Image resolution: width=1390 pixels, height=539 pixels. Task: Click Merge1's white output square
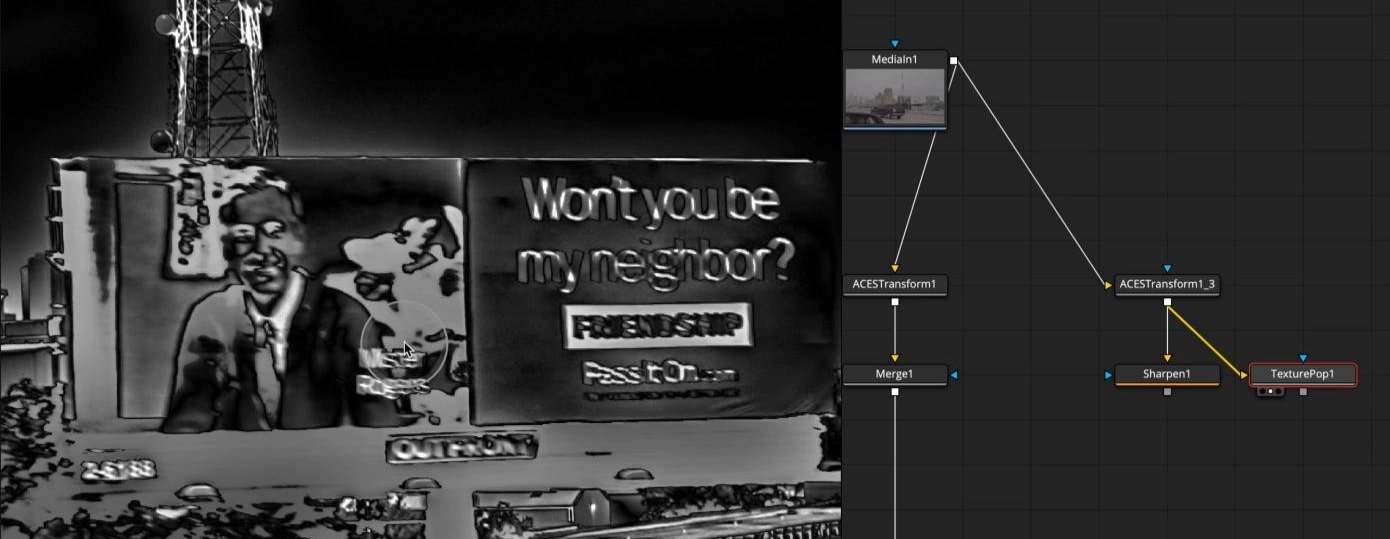(x=895, y=391)
